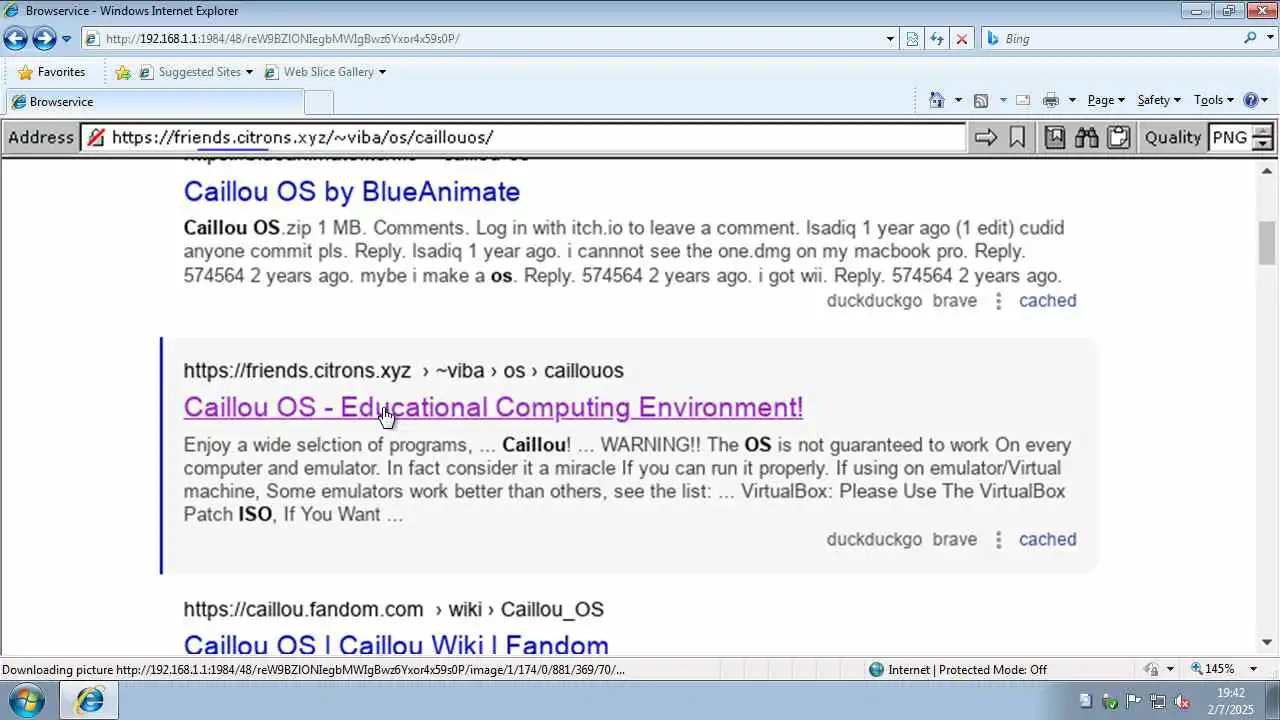Print the page with the printer icon
Image resolution: width=1280 pixels, height=720 pixels.
(x=1050, y=100)
